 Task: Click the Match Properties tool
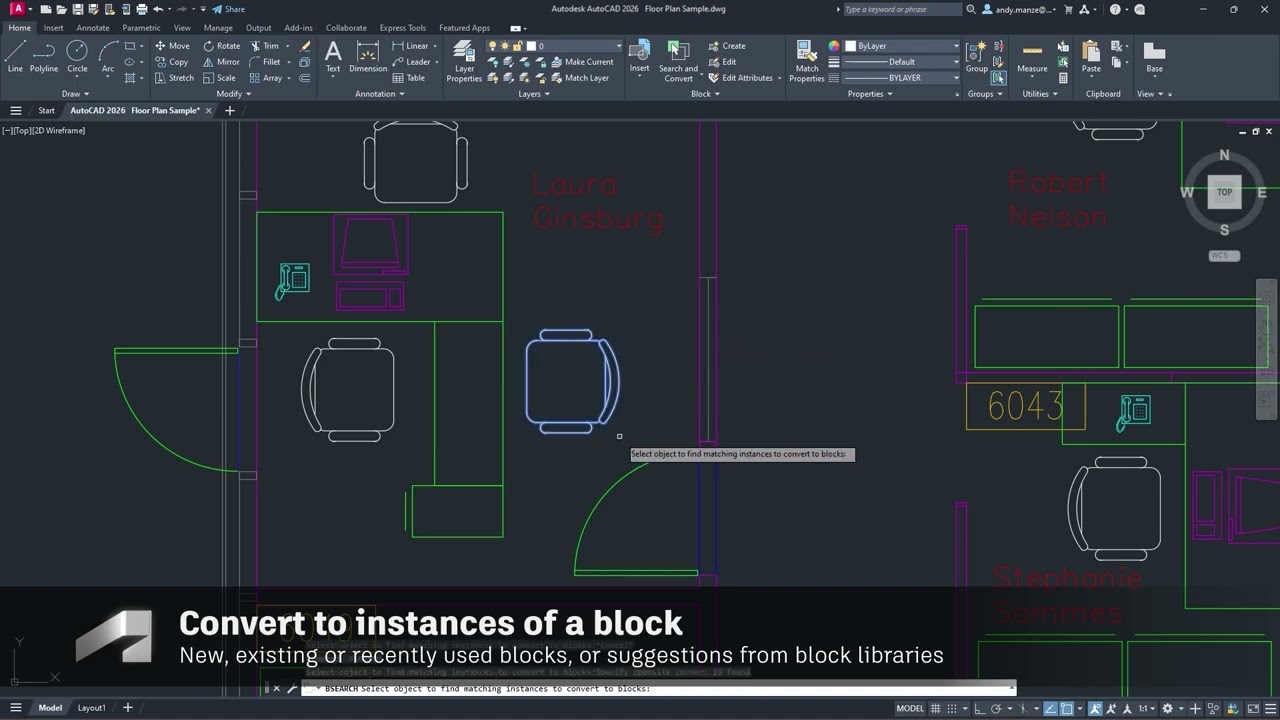click(807, 61)
